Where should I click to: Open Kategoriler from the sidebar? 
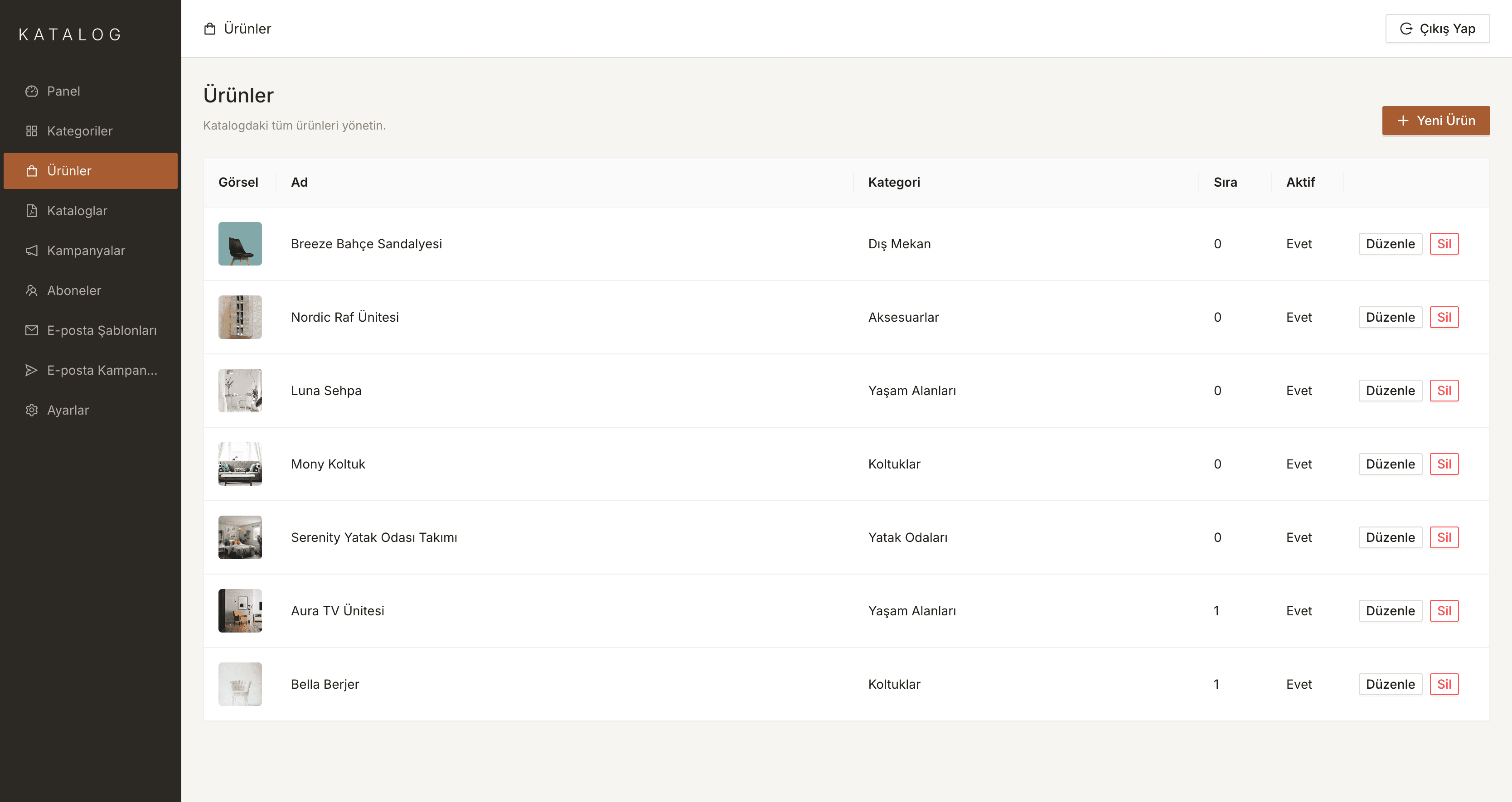pos(90,131)
